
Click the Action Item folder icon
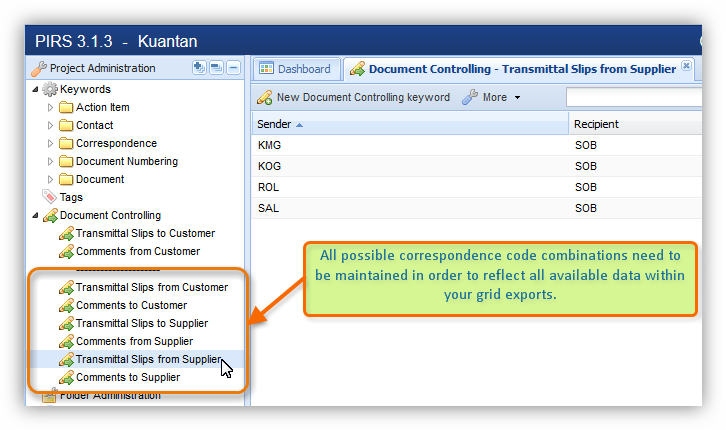coord(66,107)
